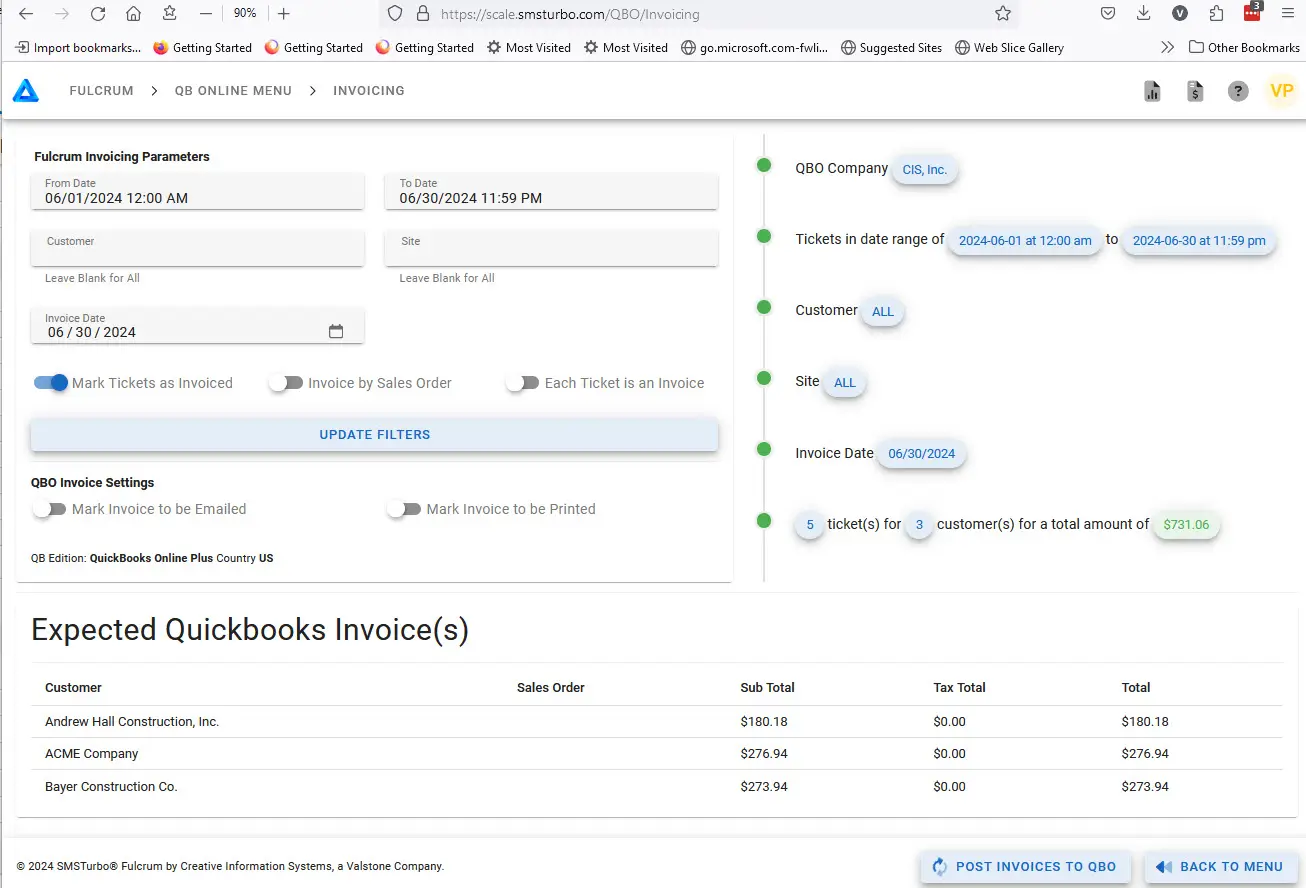Open the VP user avatar
The image size is (1306, 888).
point(1281,91)
